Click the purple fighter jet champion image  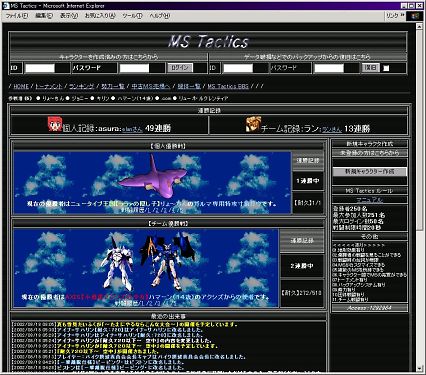coord(153,178)
